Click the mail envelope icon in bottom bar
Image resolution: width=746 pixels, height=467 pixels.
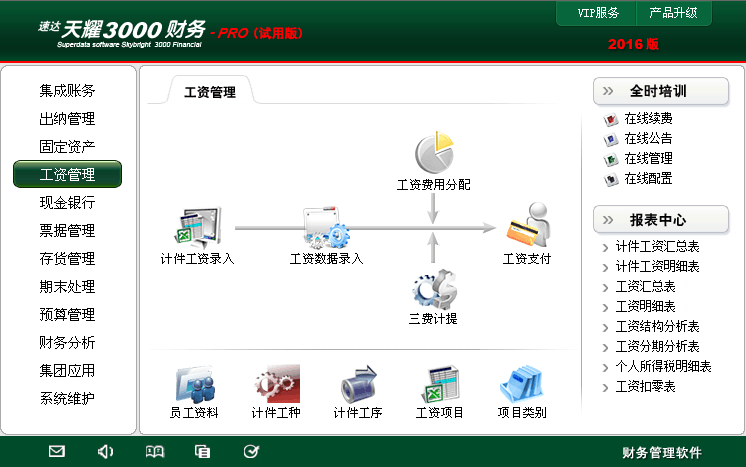point(57,451)
